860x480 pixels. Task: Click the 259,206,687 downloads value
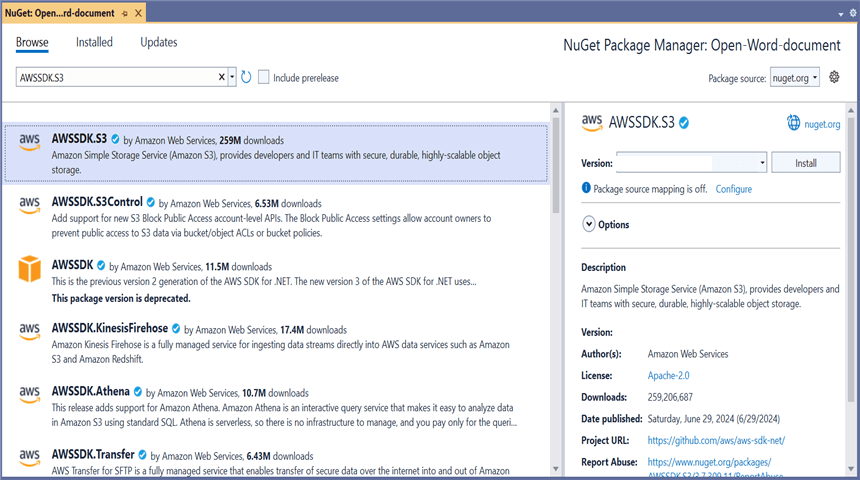(x=670, y=397)
